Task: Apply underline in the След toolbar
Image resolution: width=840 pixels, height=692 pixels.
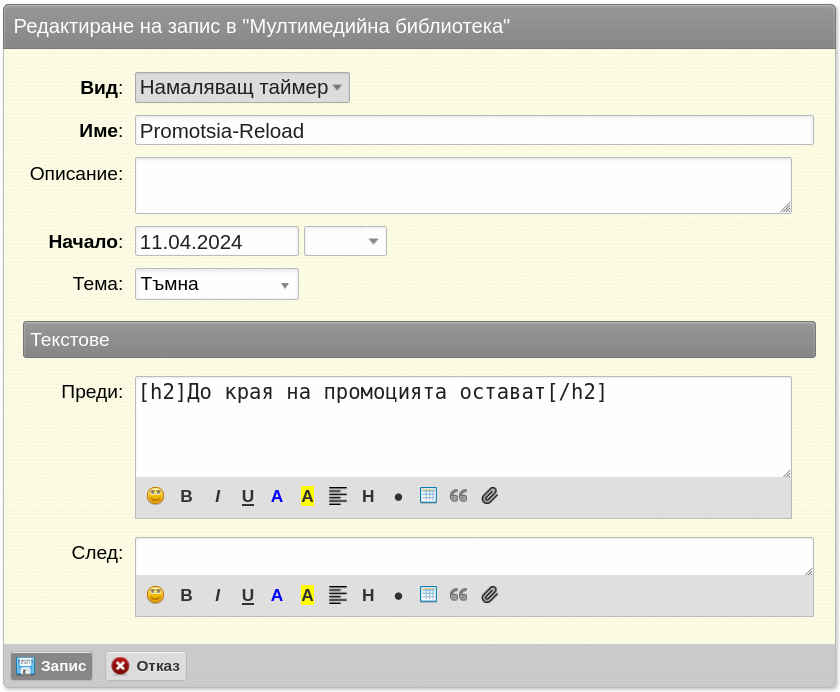Action: click(x=248, y=596)
